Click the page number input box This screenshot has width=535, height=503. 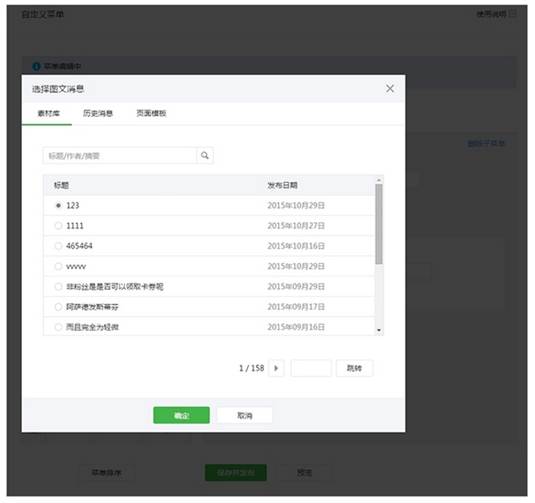(x=311, y=368)
